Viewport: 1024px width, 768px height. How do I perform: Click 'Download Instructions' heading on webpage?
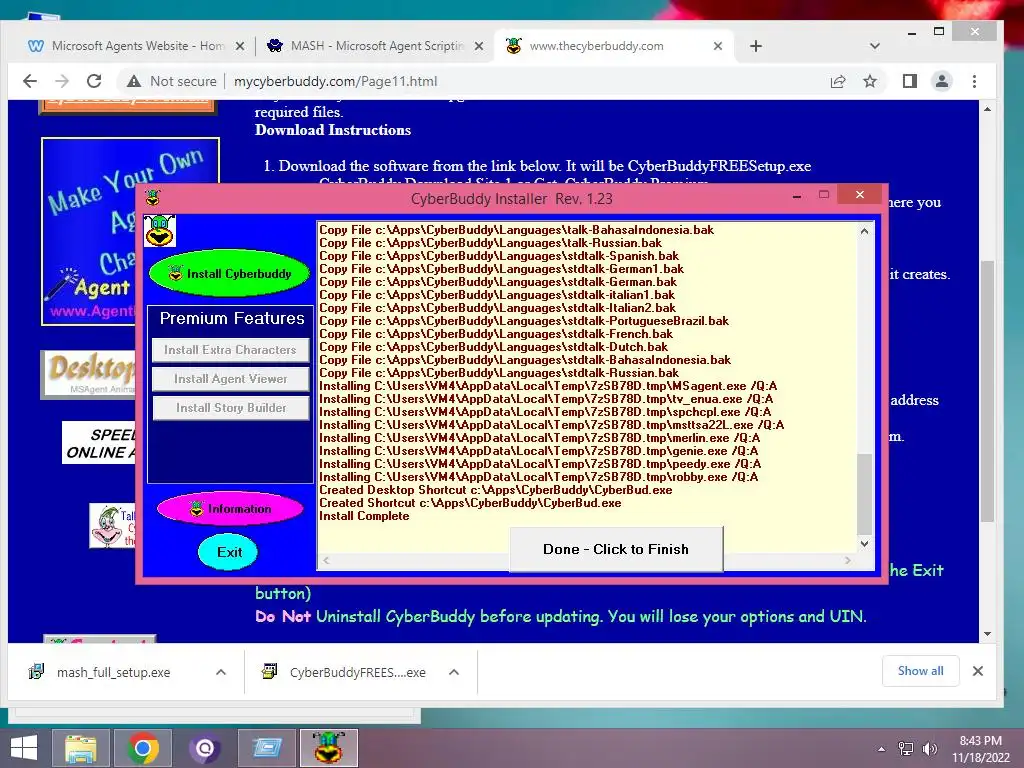pyautogui.click(x=332, y=130)
